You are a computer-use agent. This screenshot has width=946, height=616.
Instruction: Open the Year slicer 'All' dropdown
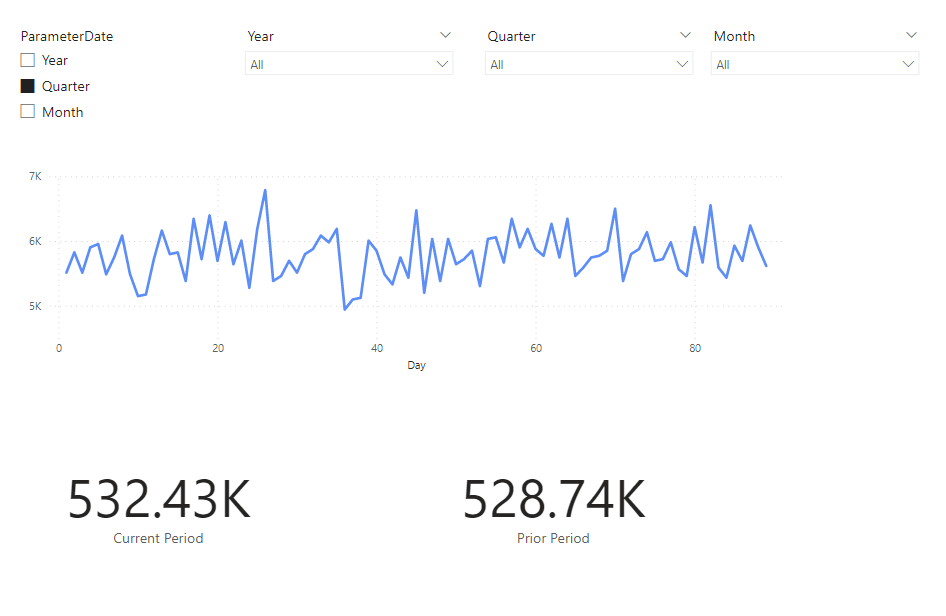pyautogui.click(x=349, y=64)
